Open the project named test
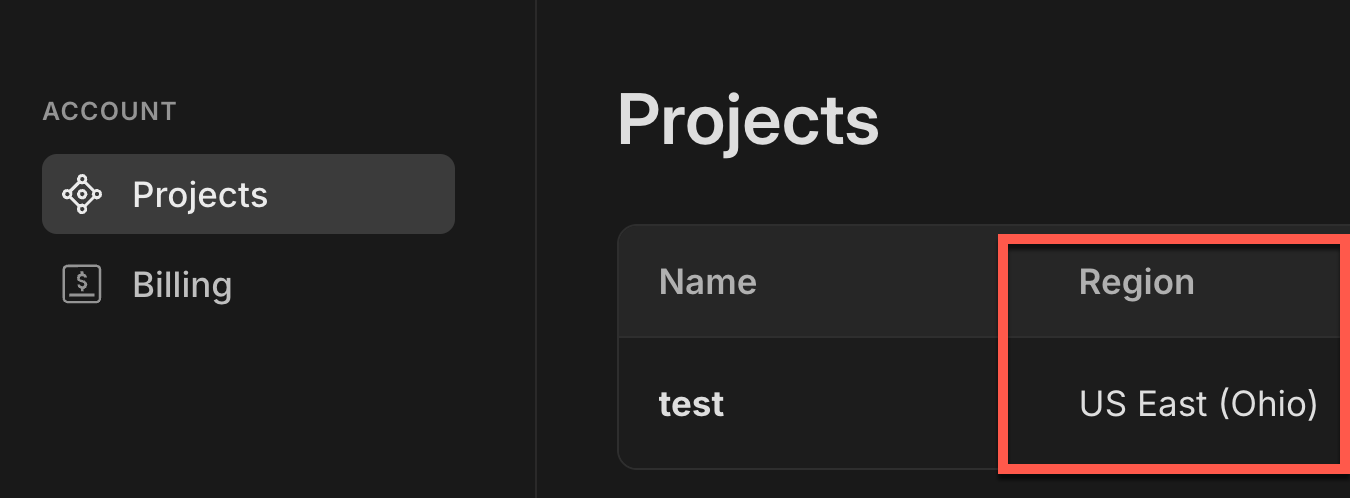The height and width of the screenshot is (498, 1350). 691,404
